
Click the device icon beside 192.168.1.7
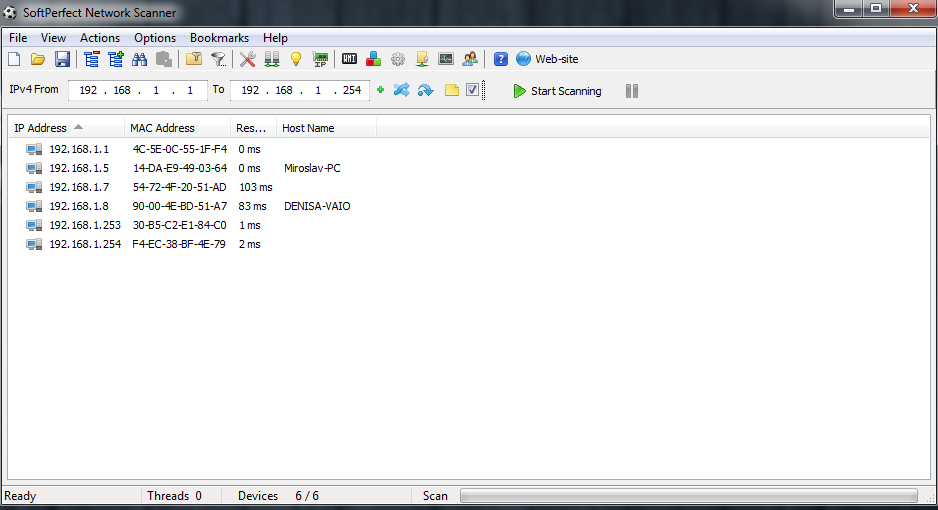[x=34, y=187]
